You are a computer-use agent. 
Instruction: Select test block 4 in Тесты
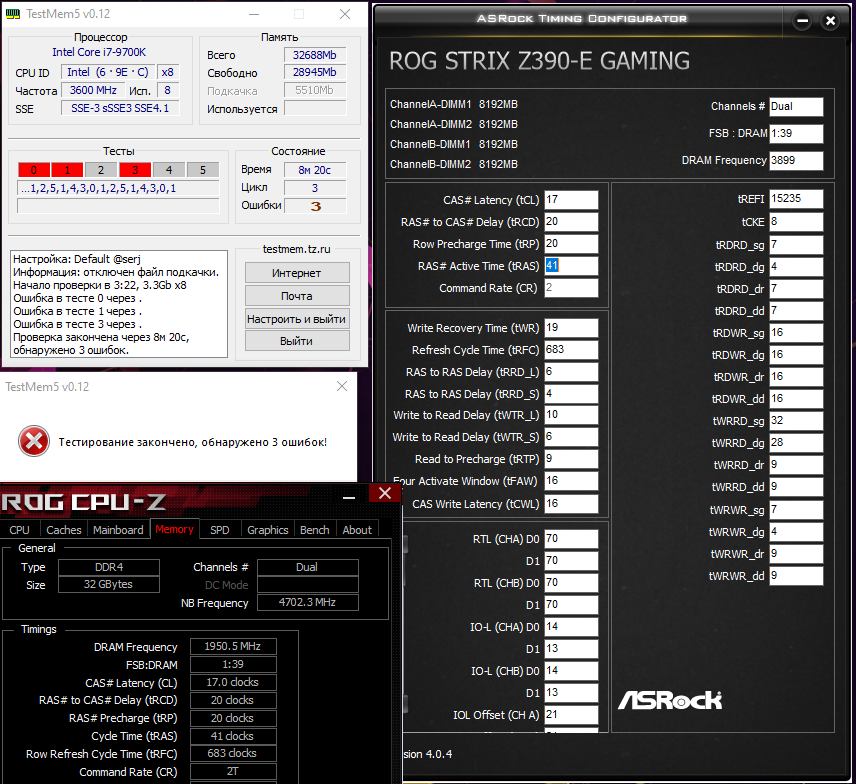(x=169, y=170)
